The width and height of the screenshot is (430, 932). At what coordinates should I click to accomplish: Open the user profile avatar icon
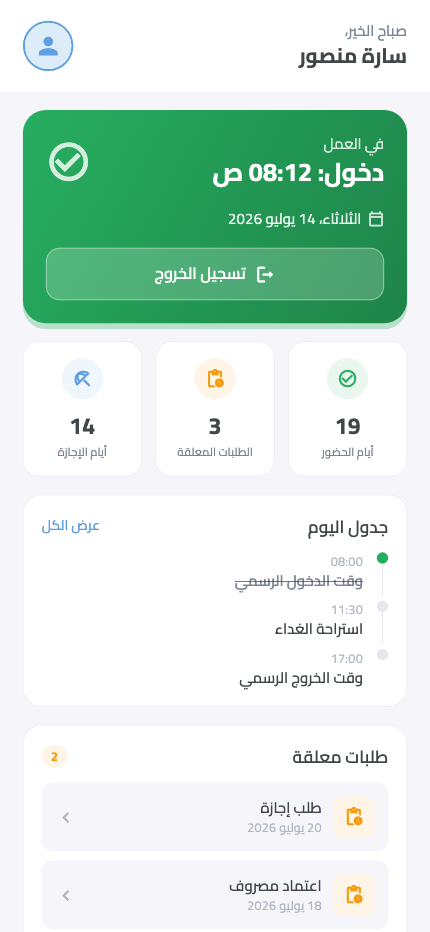click(48, 46)
